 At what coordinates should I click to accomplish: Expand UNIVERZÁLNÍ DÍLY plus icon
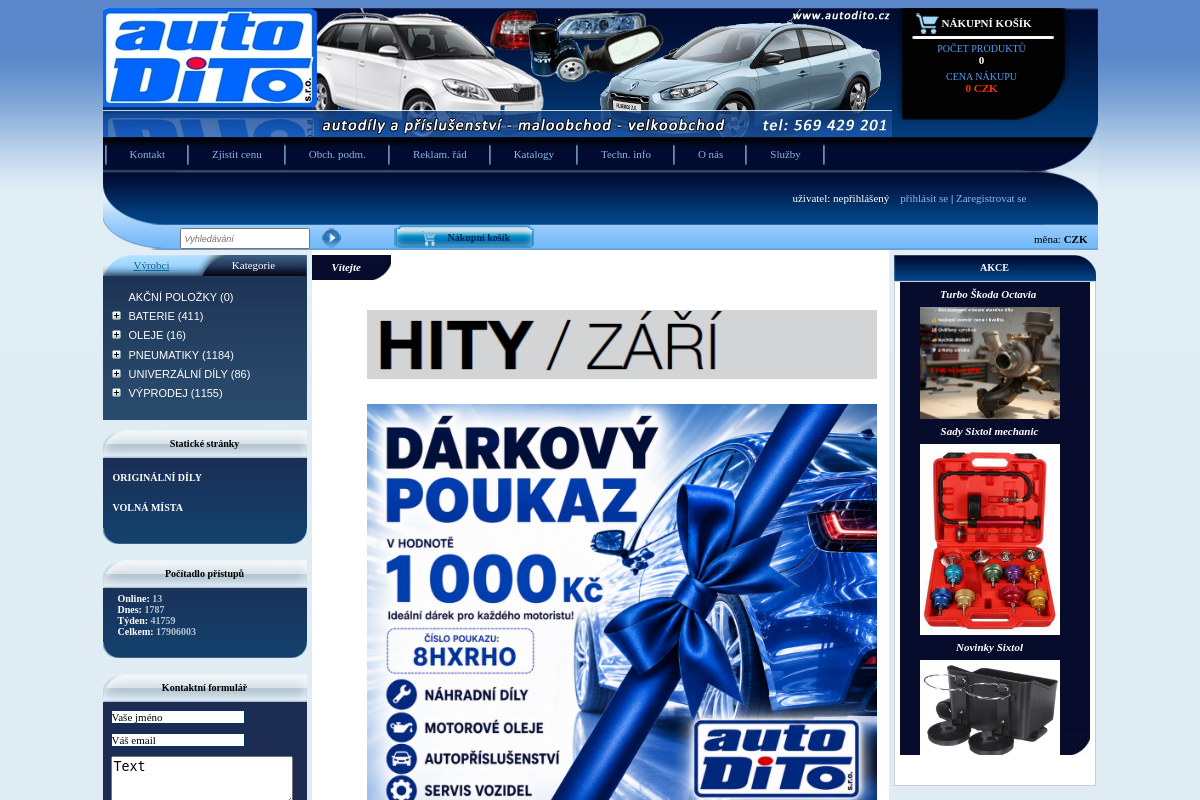tap(117, 373)
